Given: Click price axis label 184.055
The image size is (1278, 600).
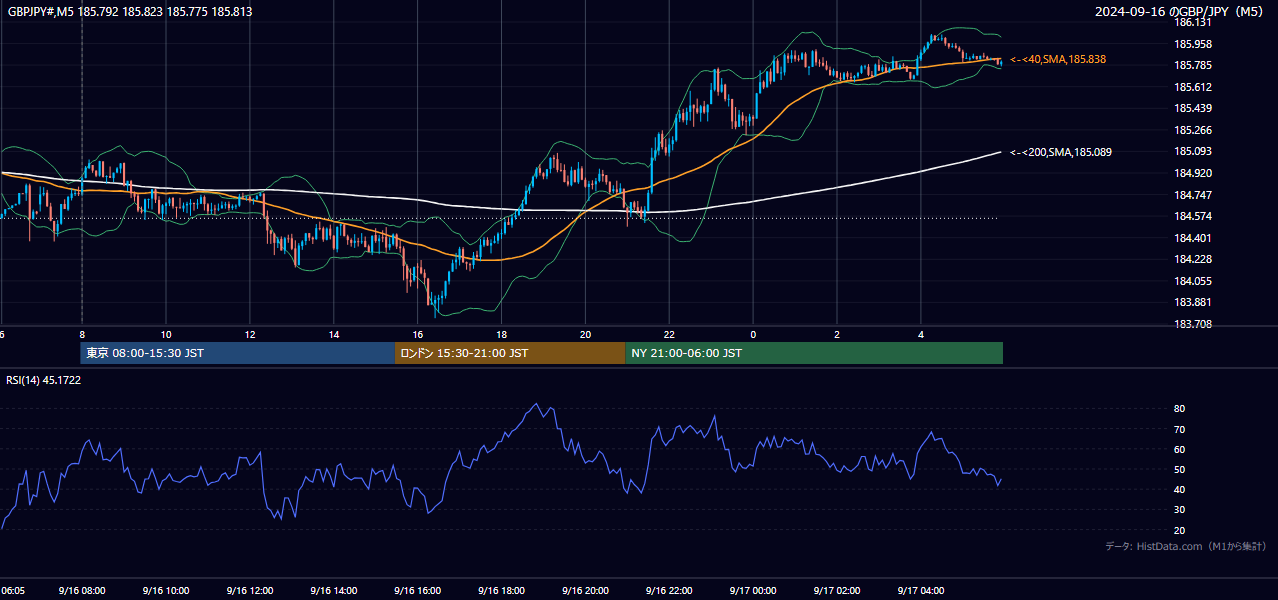Looking at the screenshot, I should [1193, 281].
